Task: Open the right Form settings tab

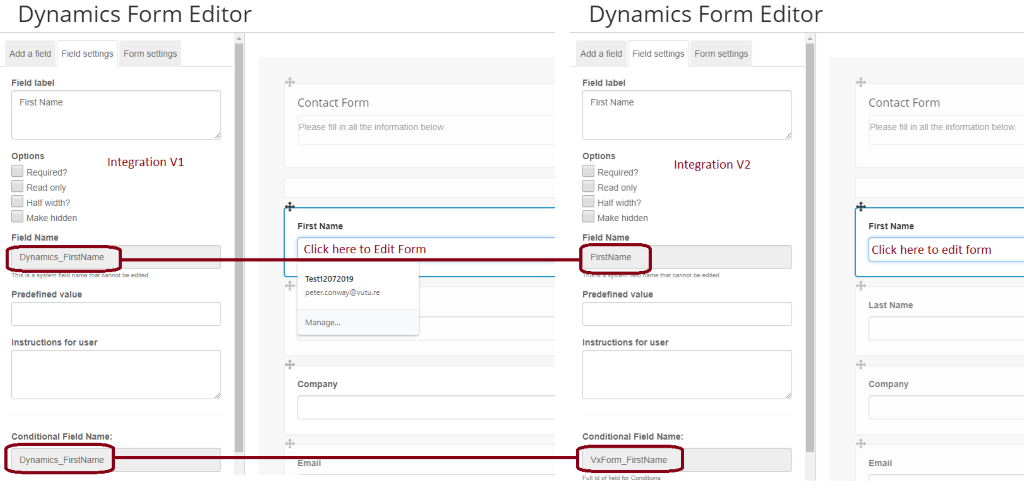Action: tap(721, 54)
